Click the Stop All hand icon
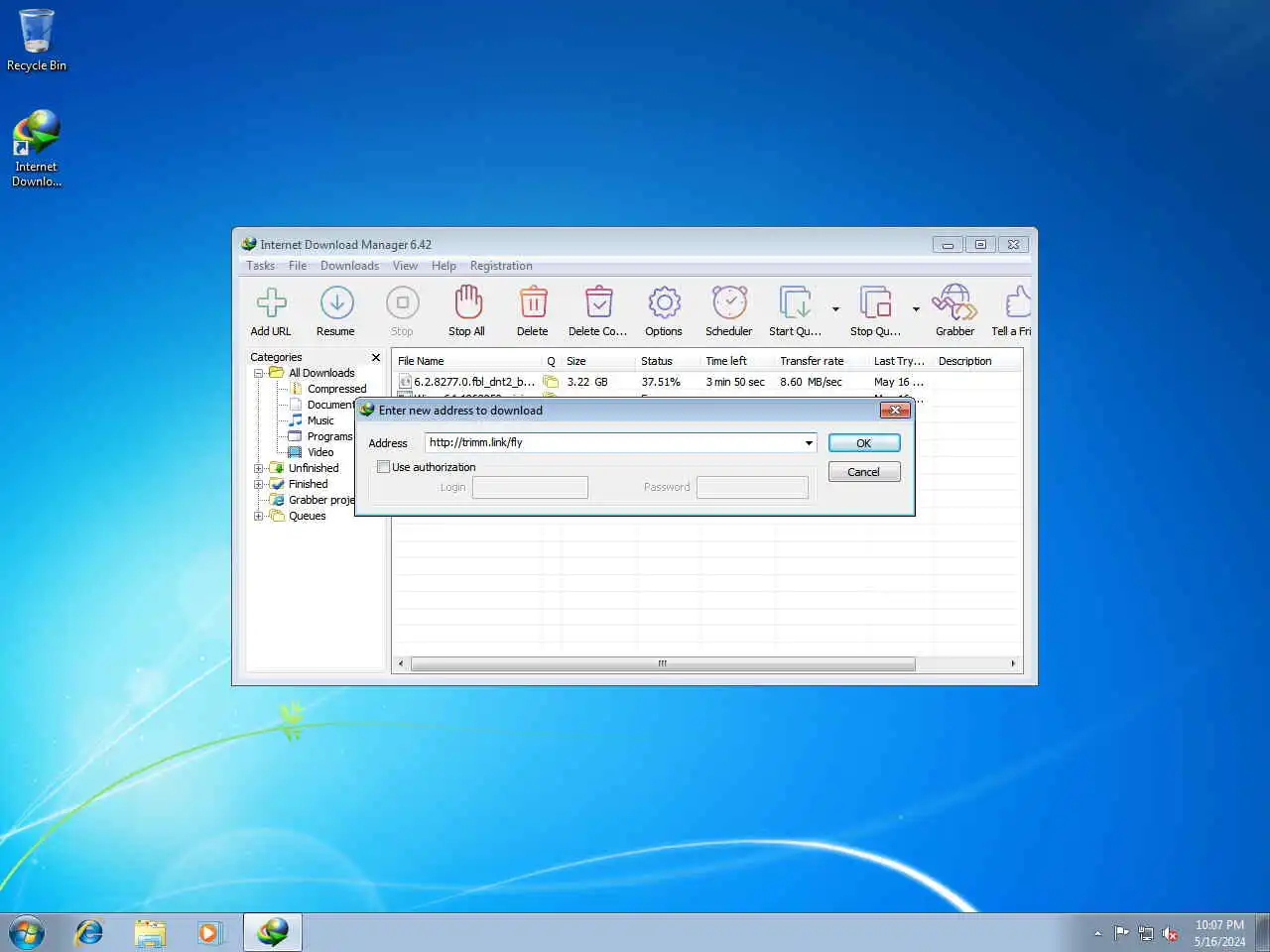1270x952 pixels. point(467,302)
